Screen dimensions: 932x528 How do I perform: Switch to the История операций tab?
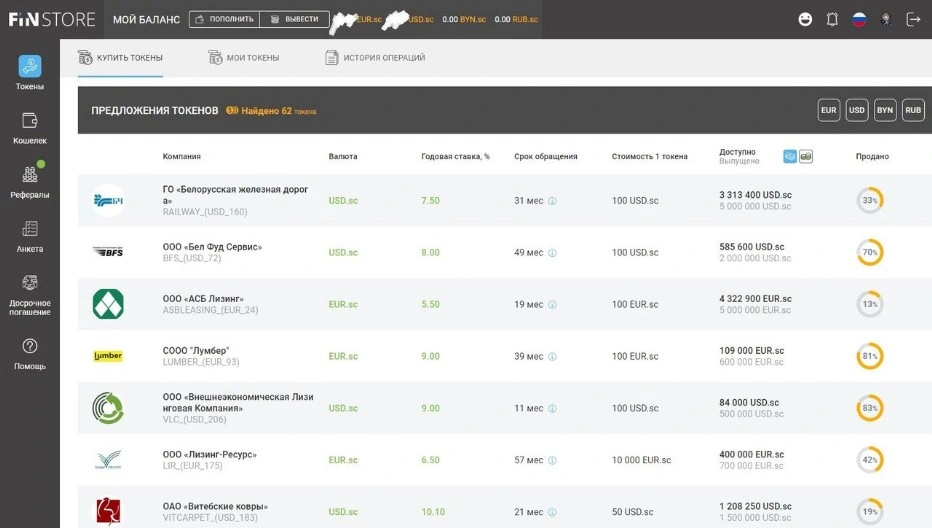point(375,58)
